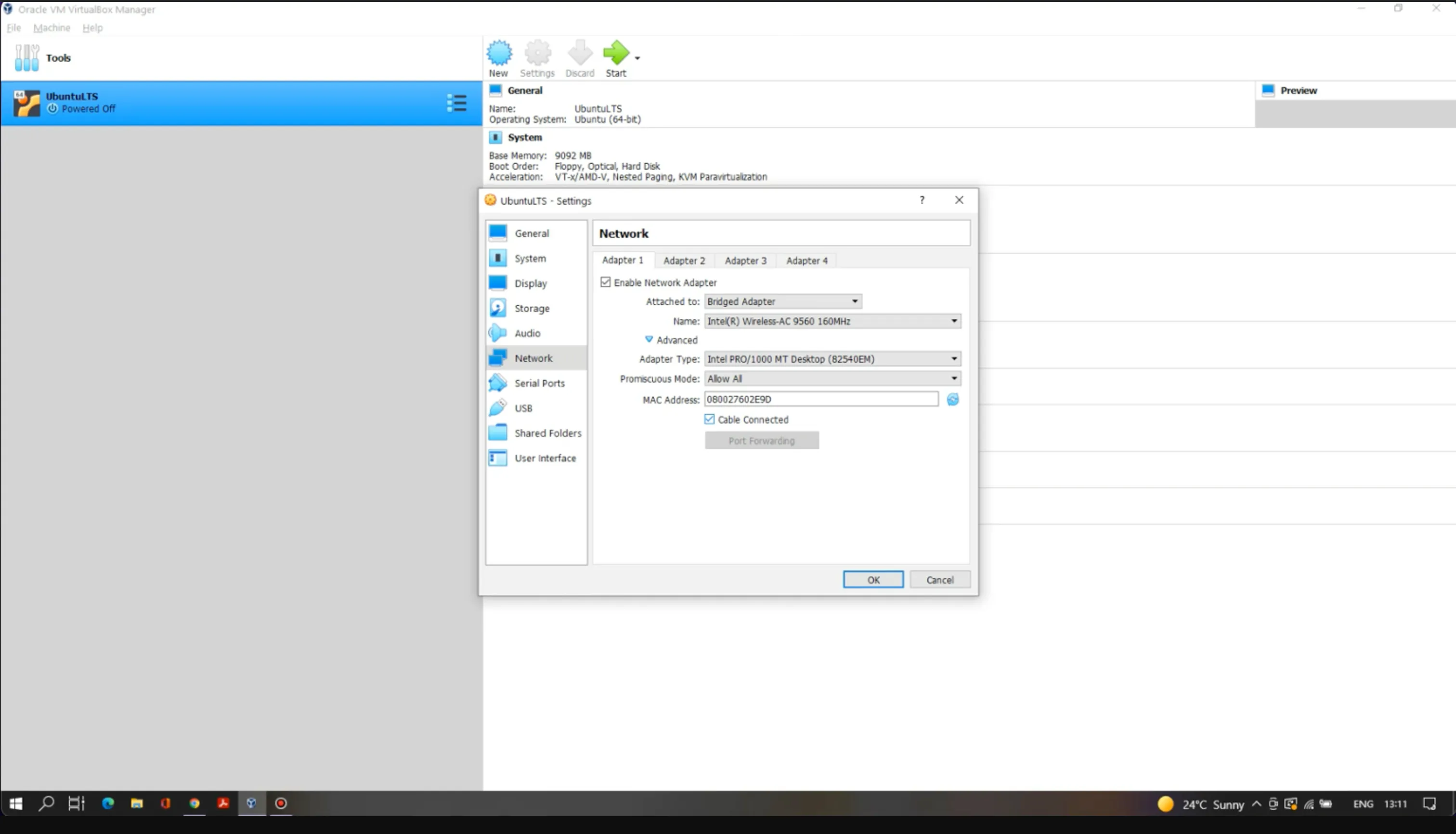1456x834 pixels.
Task: Open the Adapter Type dropdown
Action: (x=832, y=359)
